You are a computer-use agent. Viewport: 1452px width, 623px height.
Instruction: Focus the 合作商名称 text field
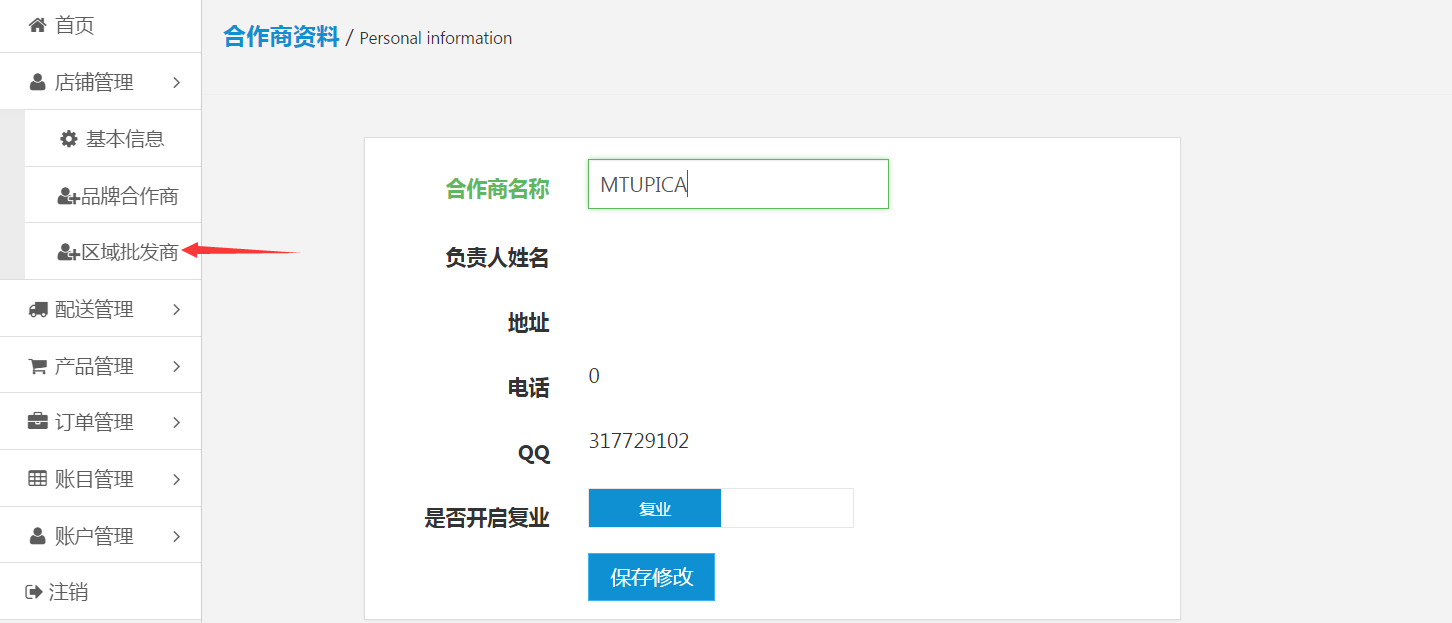737,185
